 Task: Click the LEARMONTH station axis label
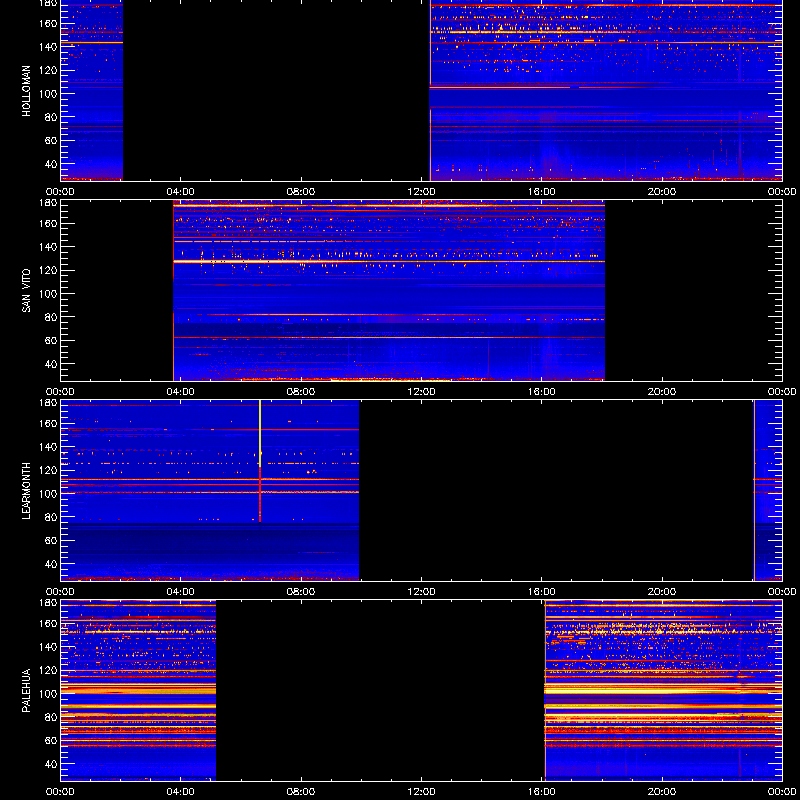(x=26, y=491)
